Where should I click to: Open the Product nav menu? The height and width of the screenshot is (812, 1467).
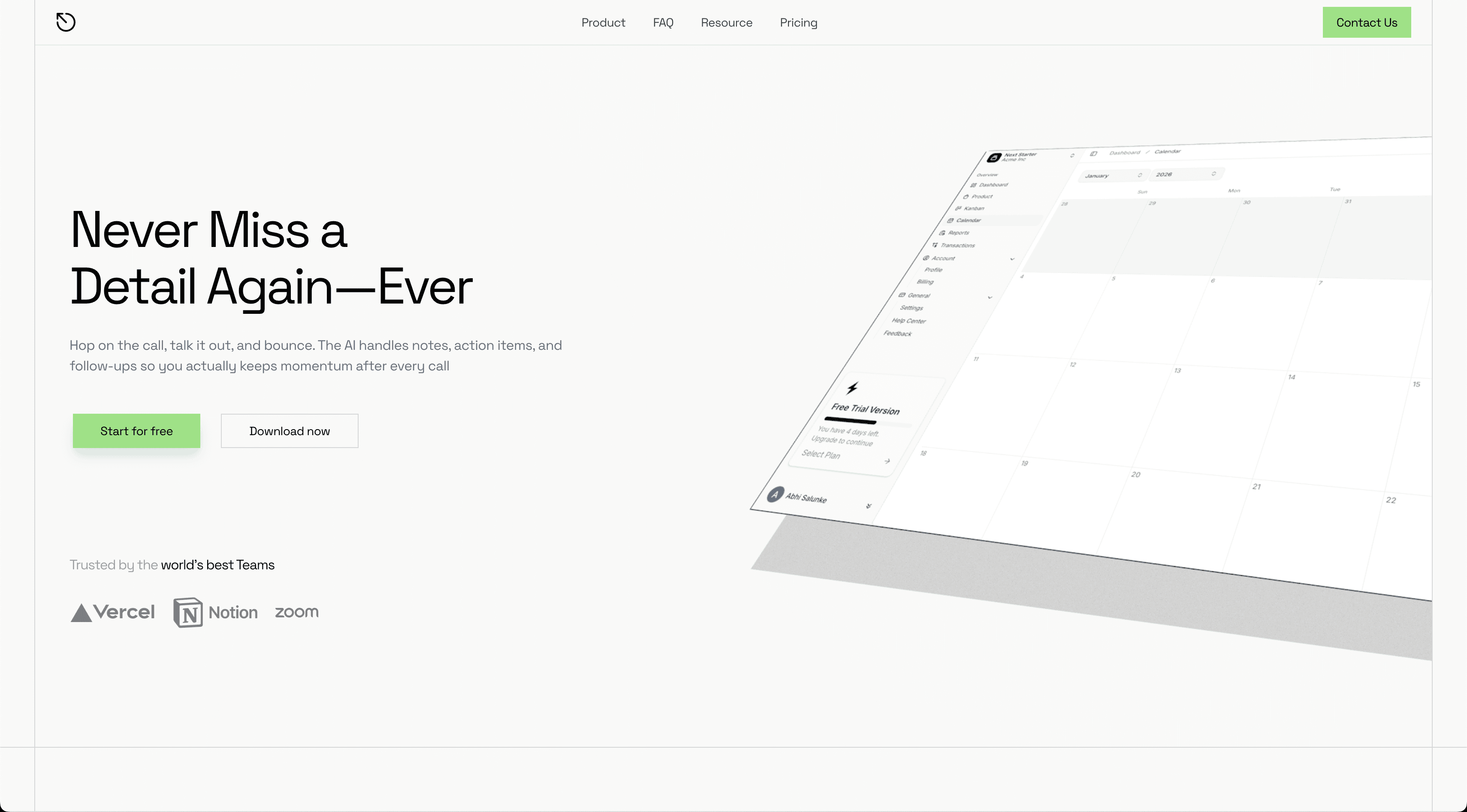(603, 23)
